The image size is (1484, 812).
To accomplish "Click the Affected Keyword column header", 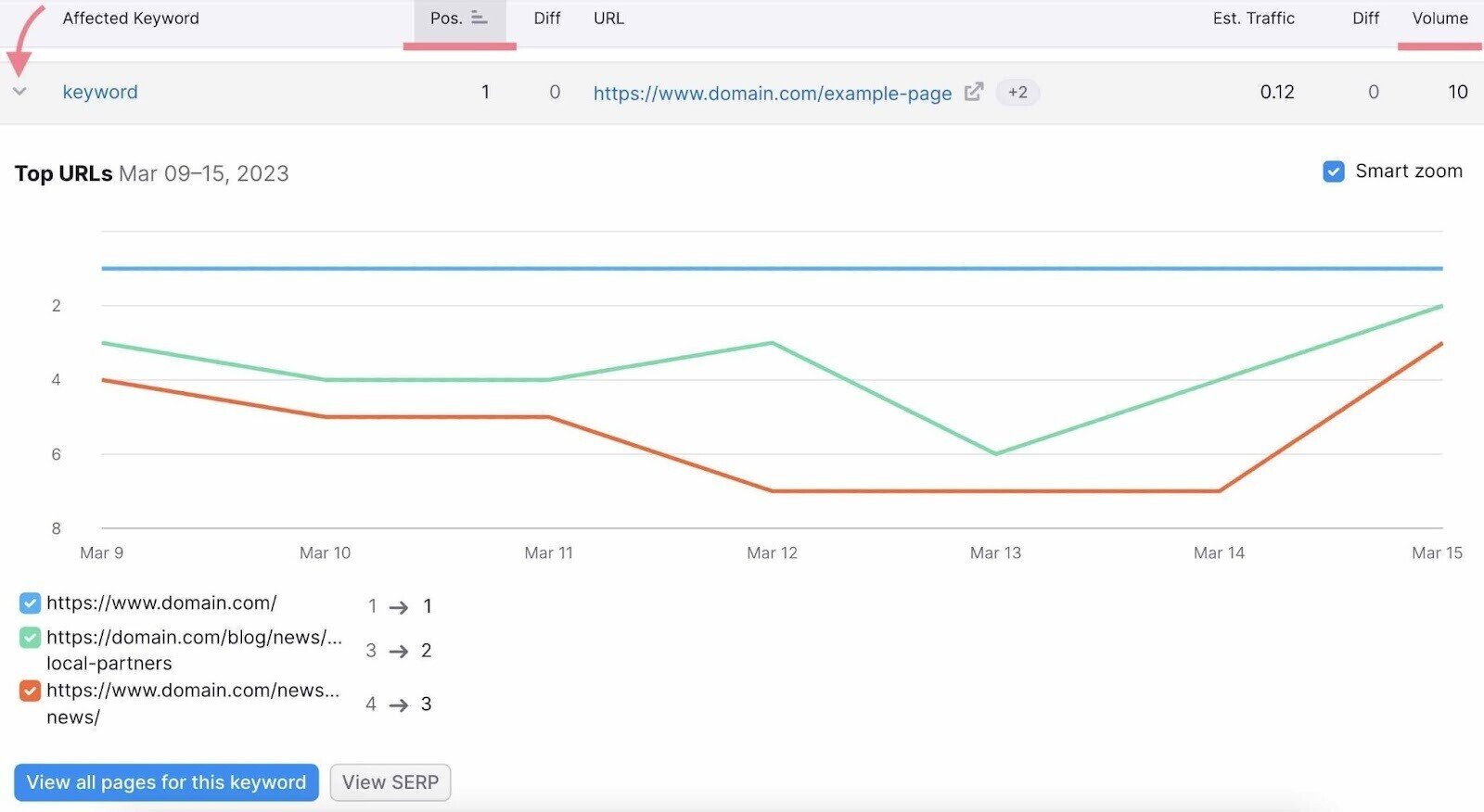I will [131, 18].
